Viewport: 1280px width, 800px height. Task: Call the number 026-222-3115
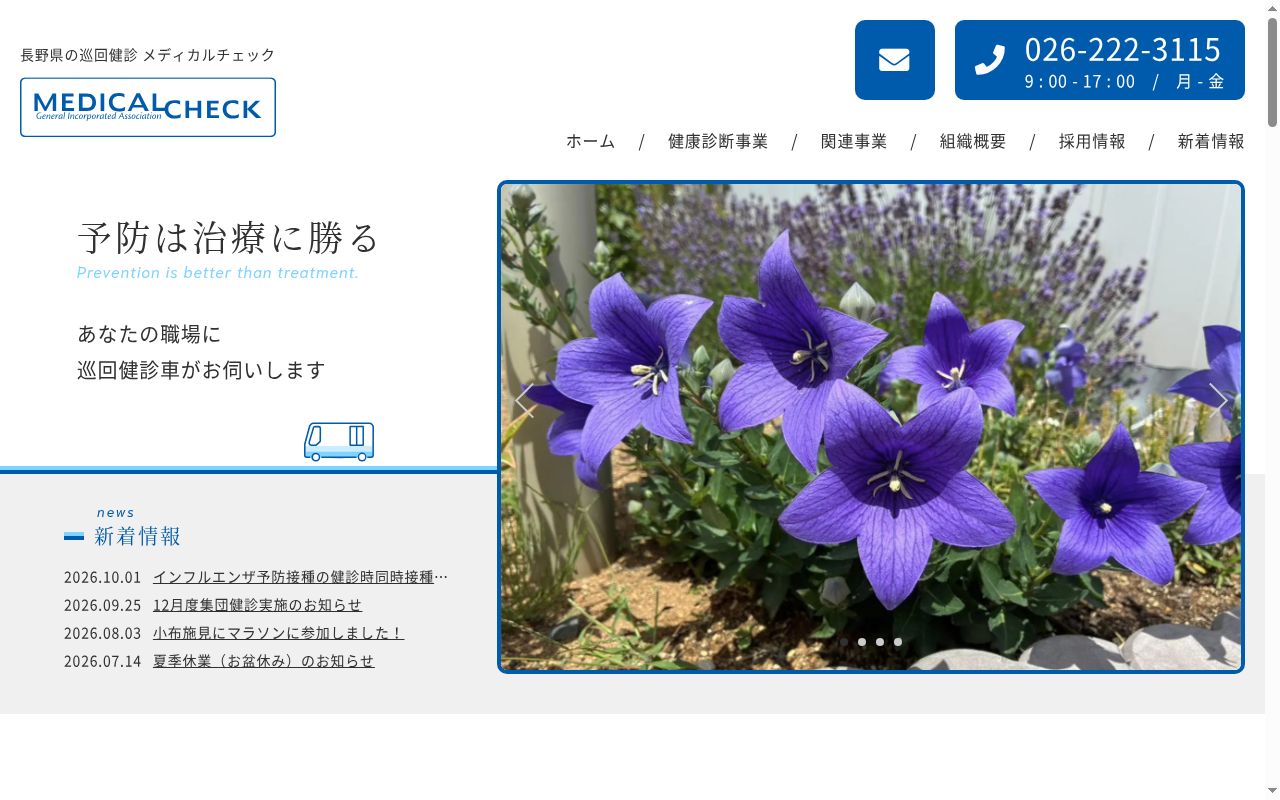(x=1123, y=49)
